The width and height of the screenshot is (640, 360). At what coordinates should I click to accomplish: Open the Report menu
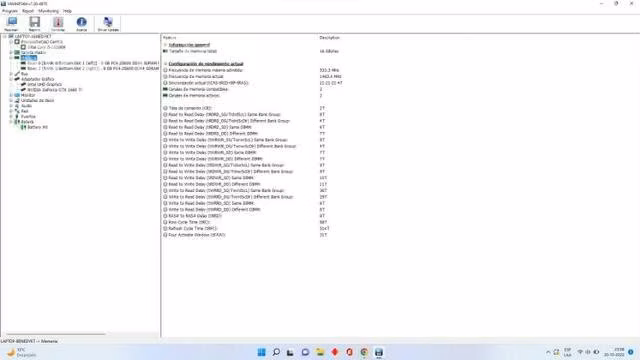point(28,11)
